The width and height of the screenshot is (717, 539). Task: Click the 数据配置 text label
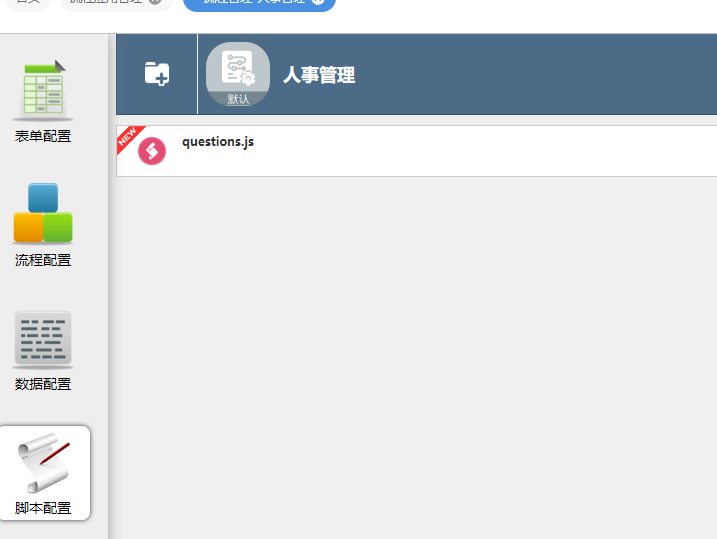[43, 384]
